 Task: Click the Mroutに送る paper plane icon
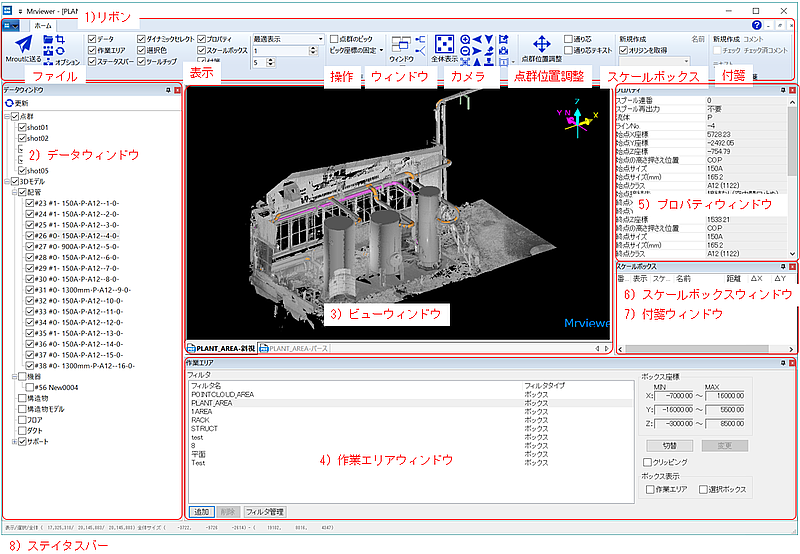(23, 44)
